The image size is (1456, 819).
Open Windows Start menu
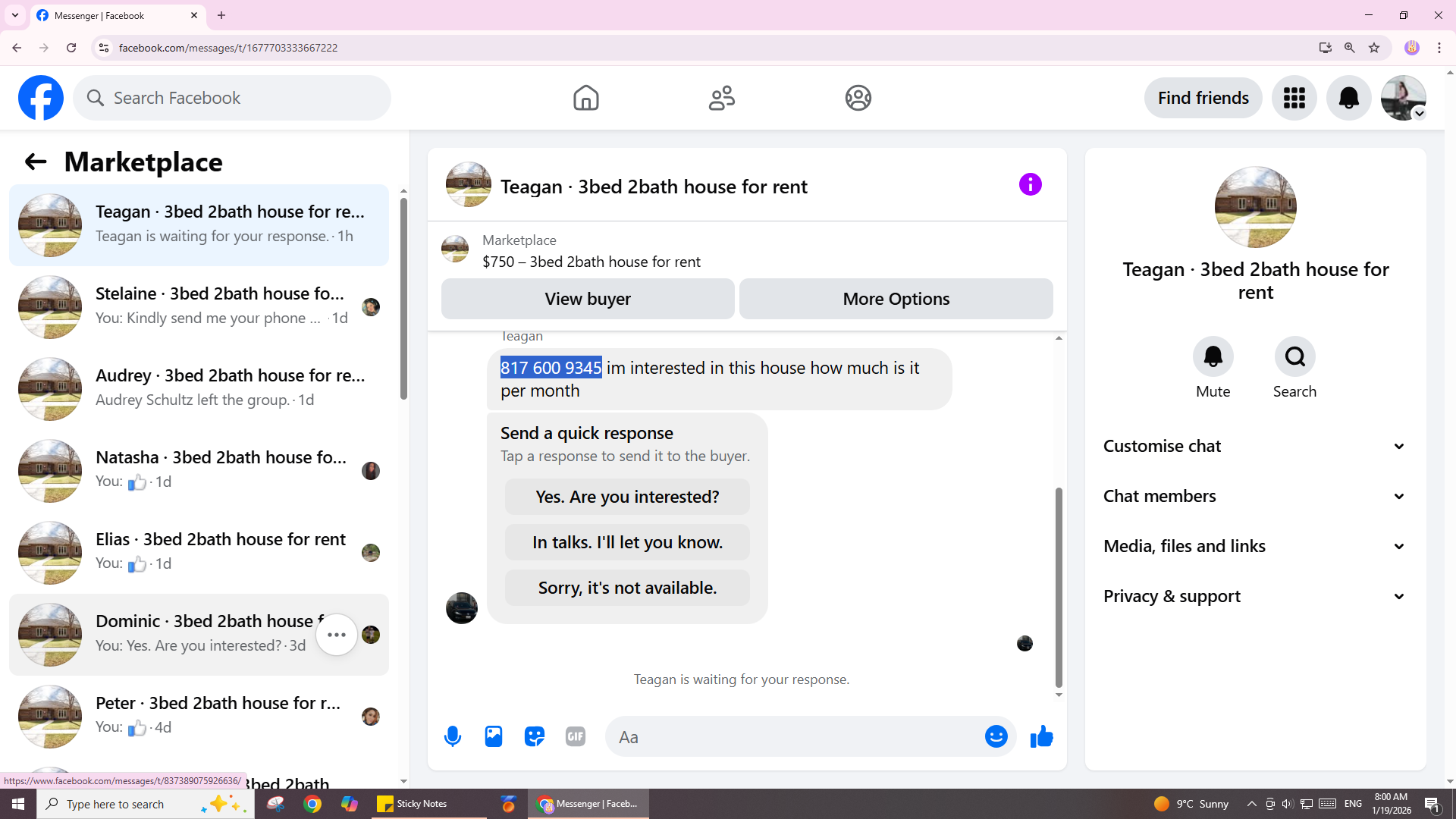click(18, 804)
